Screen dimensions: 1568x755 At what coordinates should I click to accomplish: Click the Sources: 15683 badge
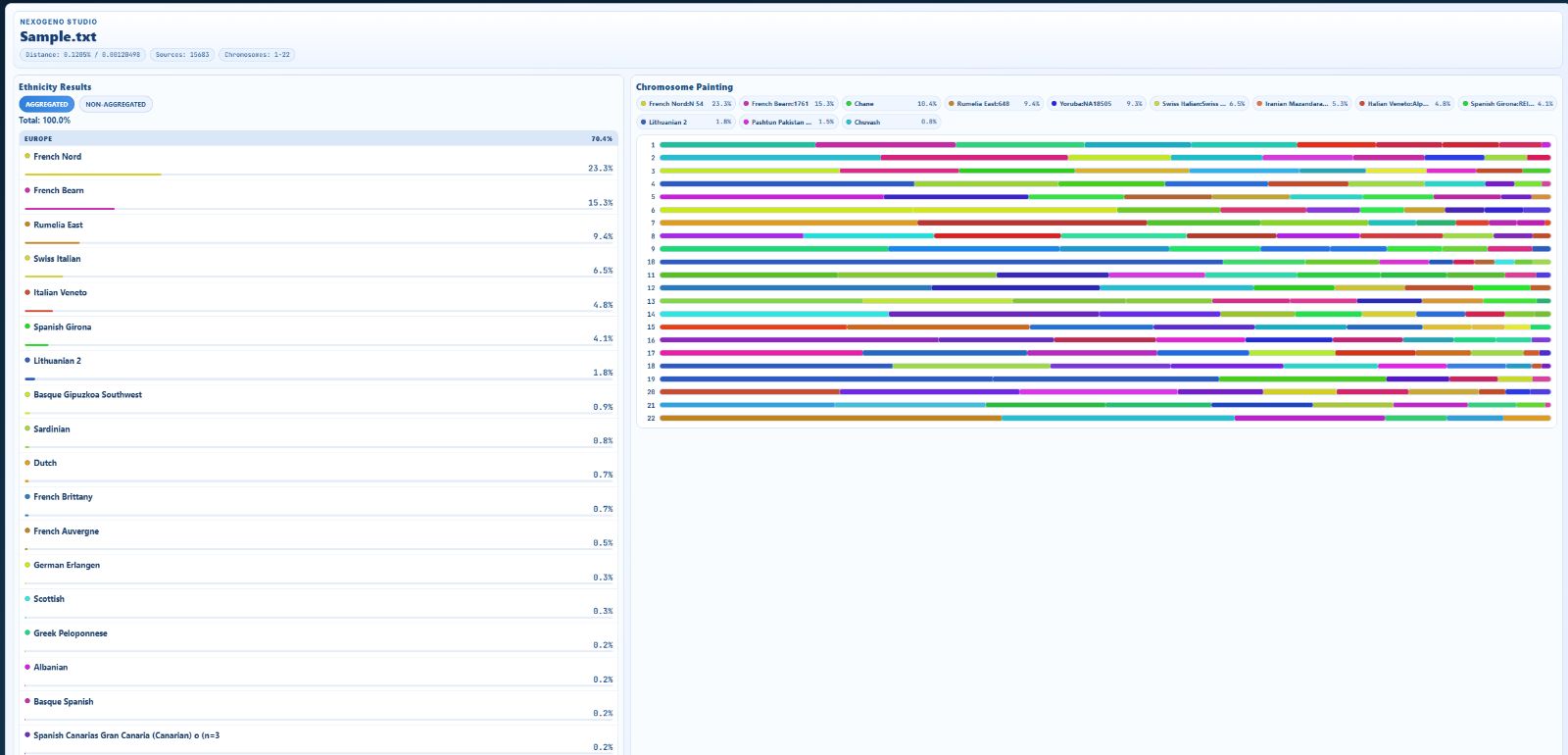click(x=182, y=55)
